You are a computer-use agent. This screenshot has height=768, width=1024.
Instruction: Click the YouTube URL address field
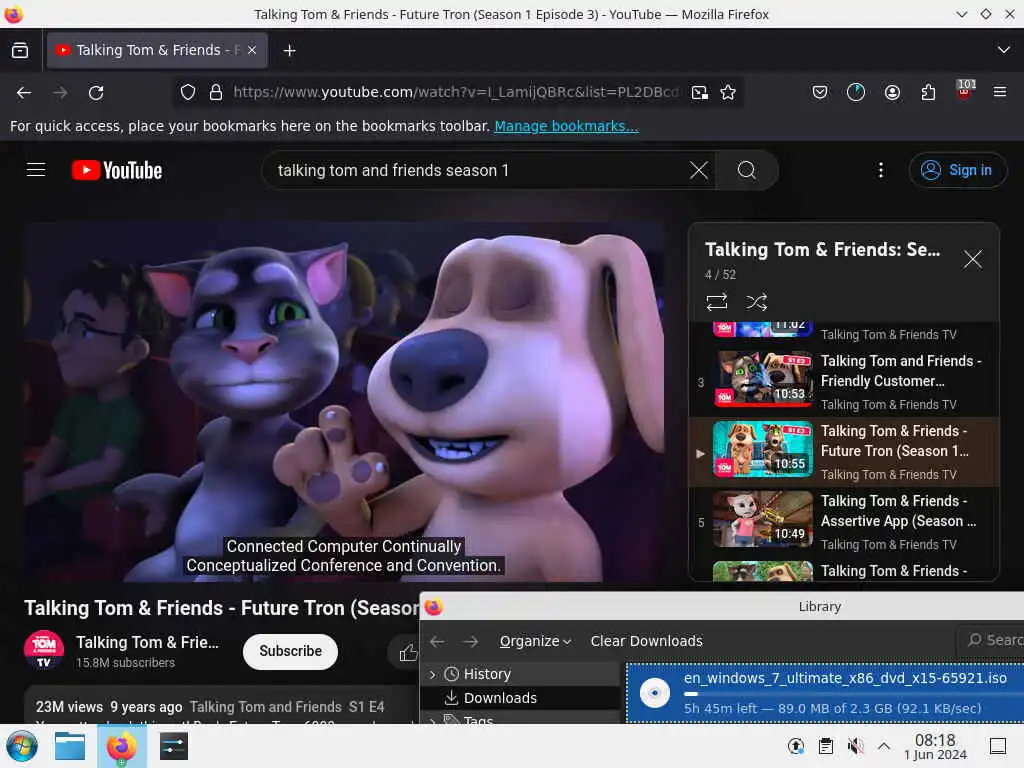pos(456,92)
